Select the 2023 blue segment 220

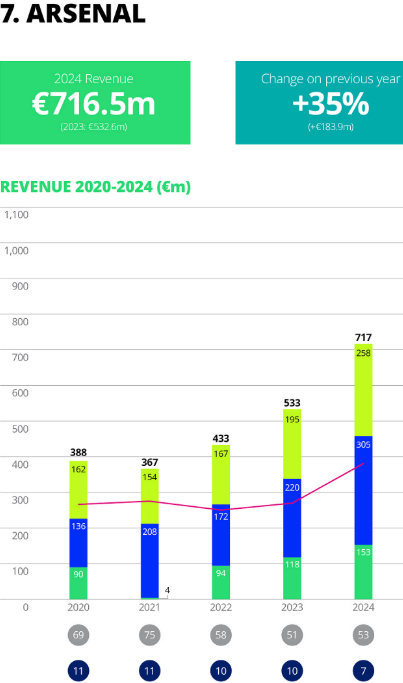click(292, 518)
